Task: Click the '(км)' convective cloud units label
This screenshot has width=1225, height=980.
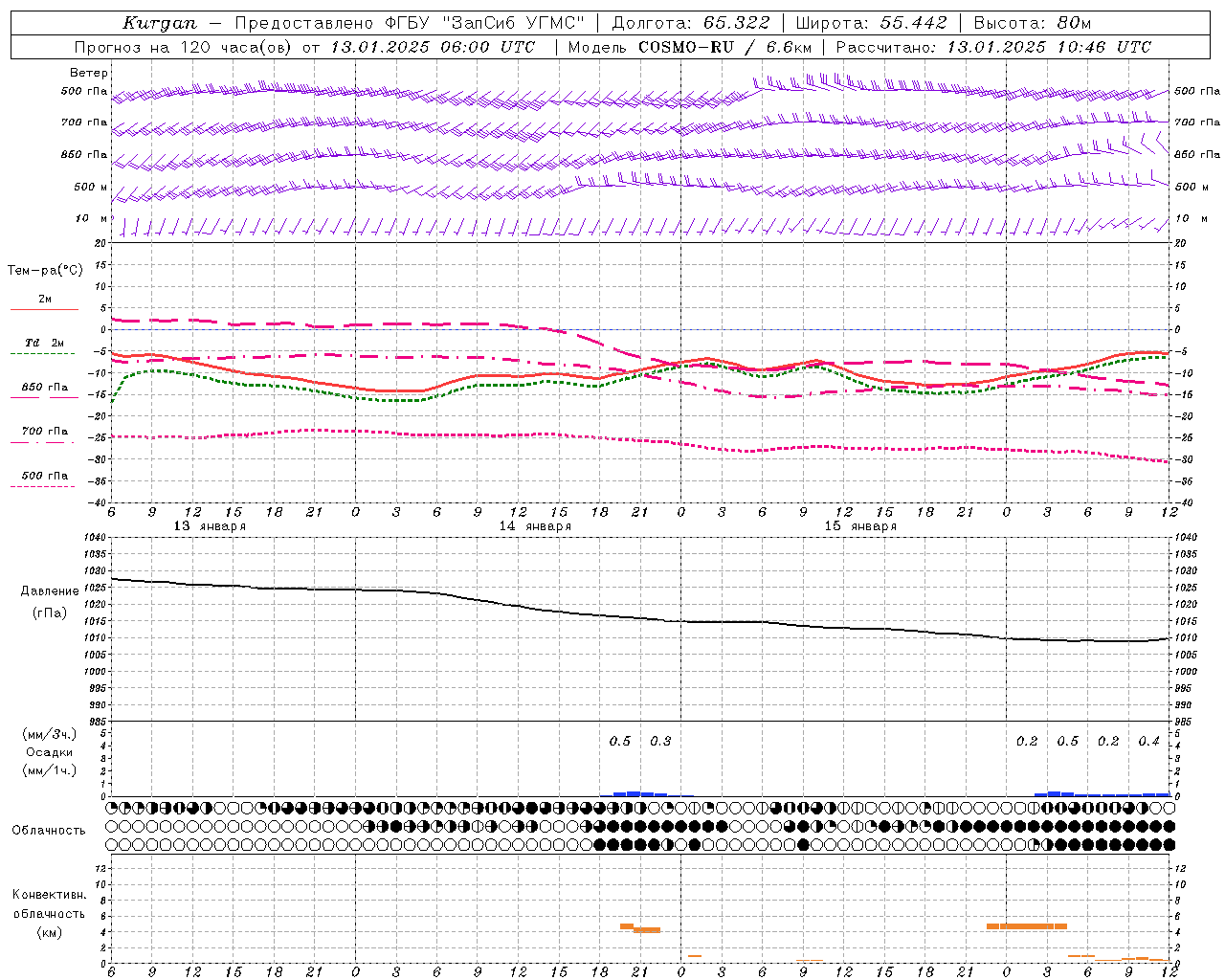Action: (49, 932)
